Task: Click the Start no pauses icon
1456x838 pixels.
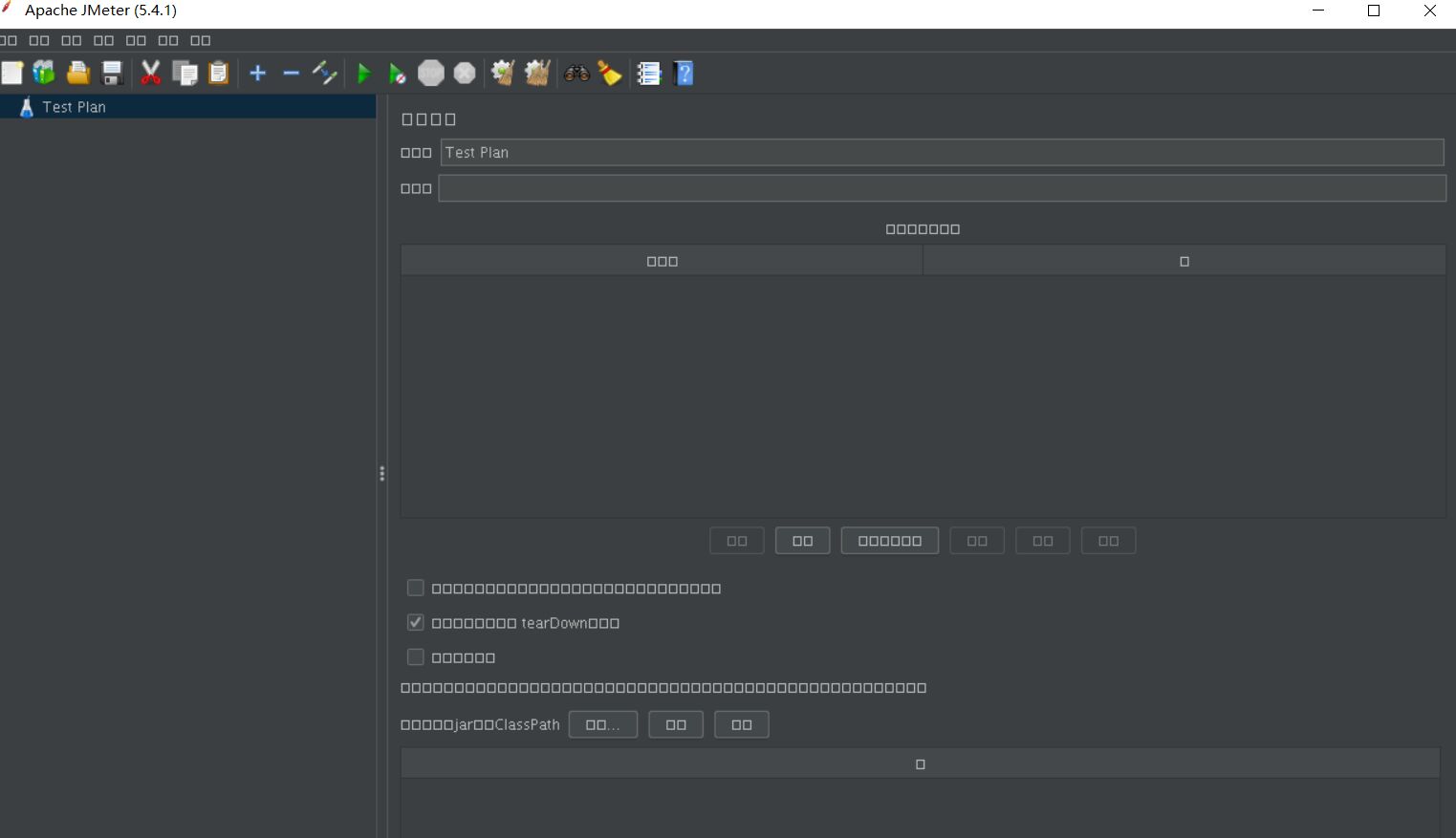Action: click(x=397, y=74)
